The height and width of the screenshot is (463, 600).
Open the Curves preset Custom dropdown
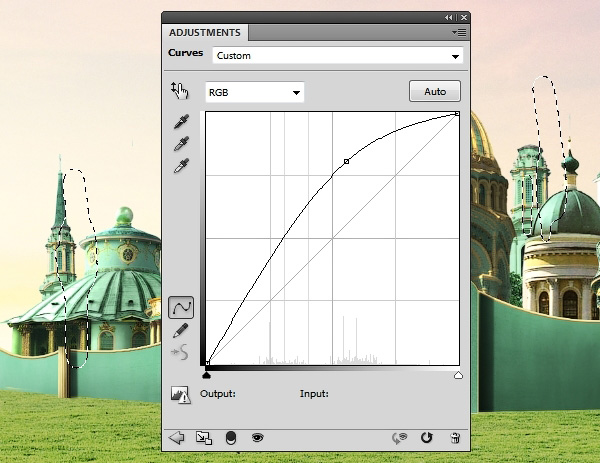pos(339,56)
